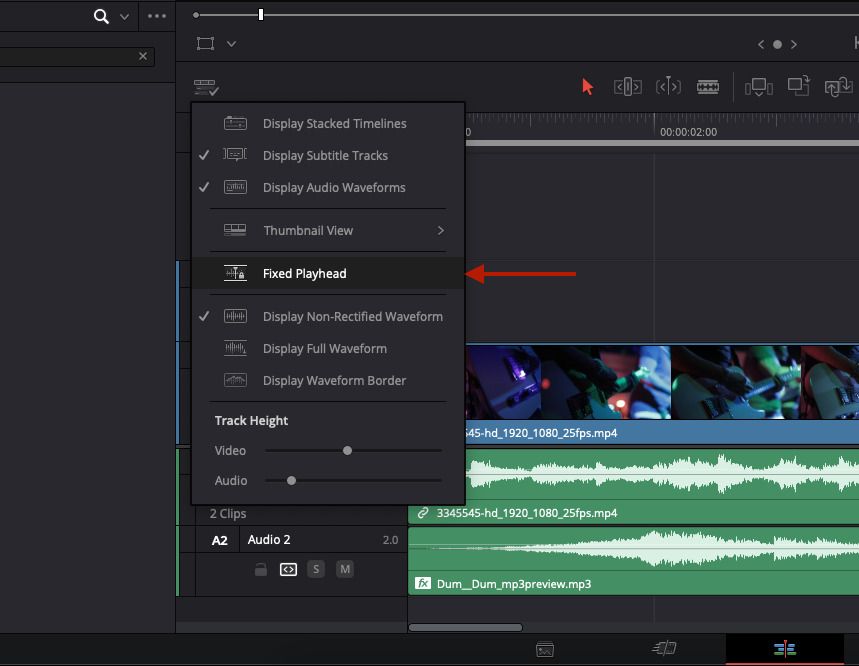Expand the rectangle selection mode dropdown
Viewport: 859px width, 666px height.
231,43
